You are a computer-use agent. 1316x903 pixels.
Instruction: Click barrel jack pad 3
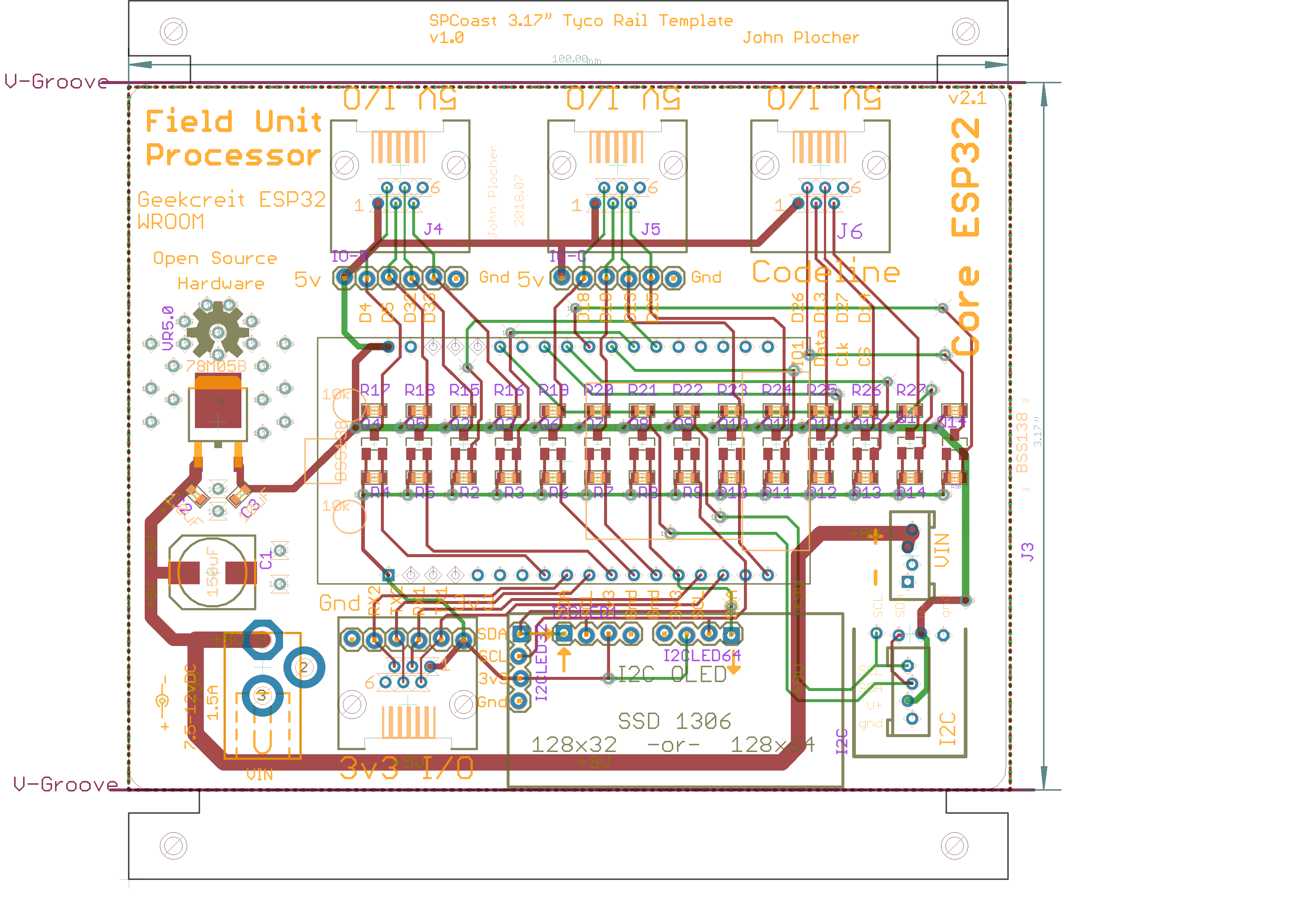262,696
